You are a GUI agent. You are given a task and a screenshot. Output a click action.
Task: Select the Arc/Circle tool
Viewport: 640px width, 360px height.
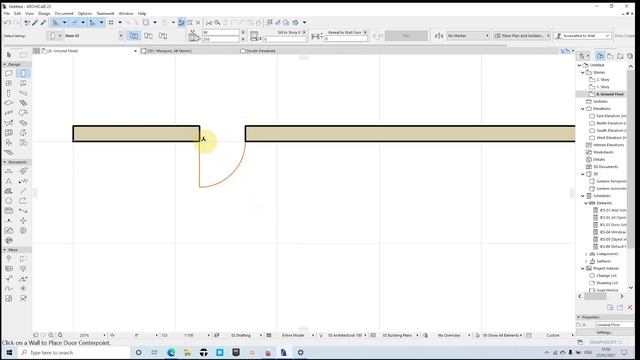(x=9, y=201)
